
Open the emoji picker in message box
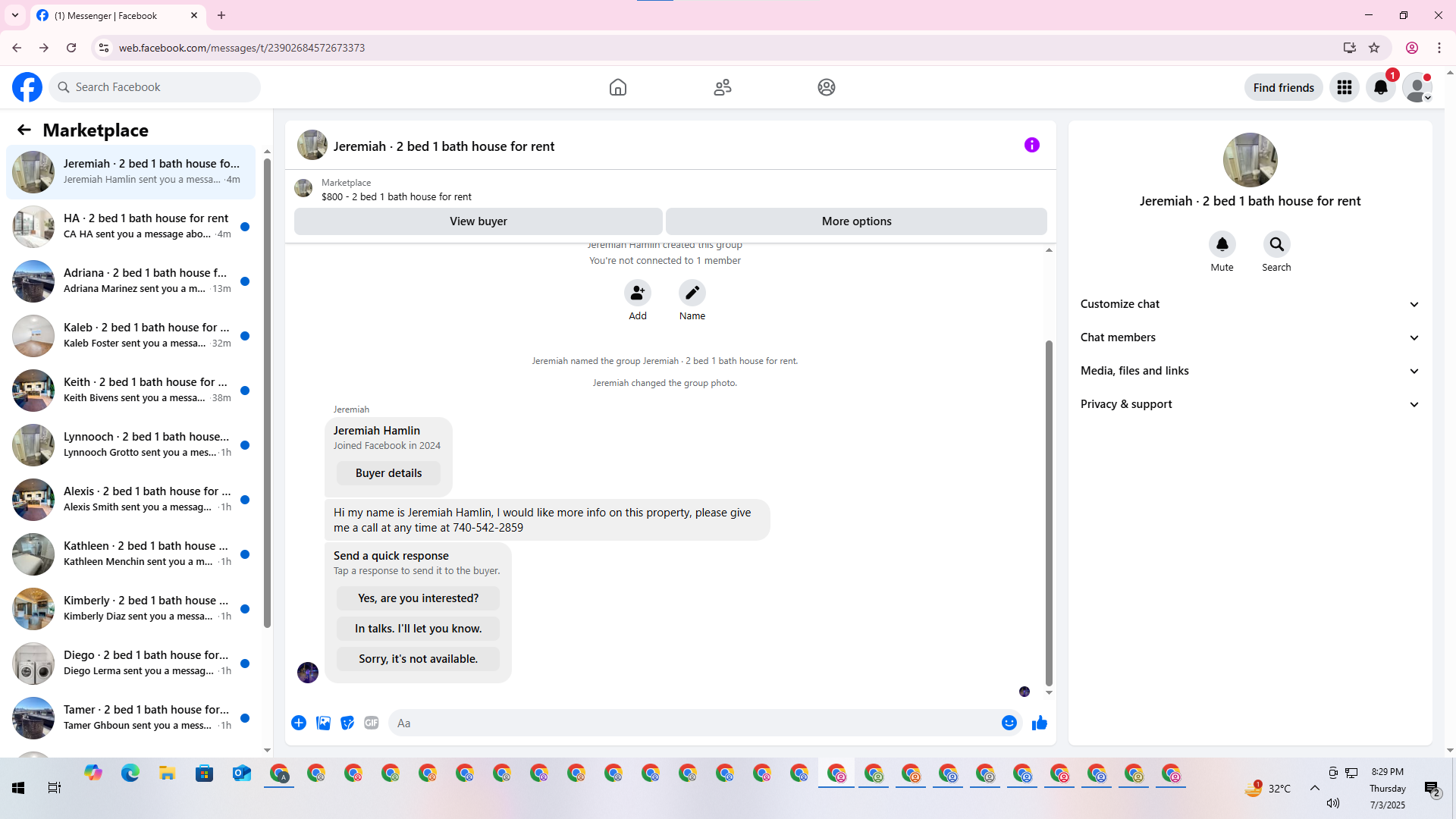click(1009, 723)
